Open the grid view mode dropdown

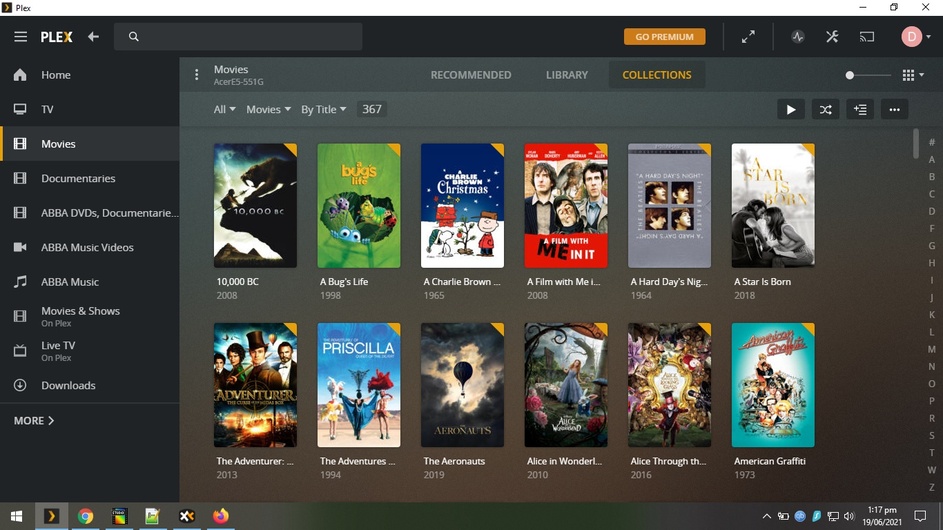[x=913, y=75]
